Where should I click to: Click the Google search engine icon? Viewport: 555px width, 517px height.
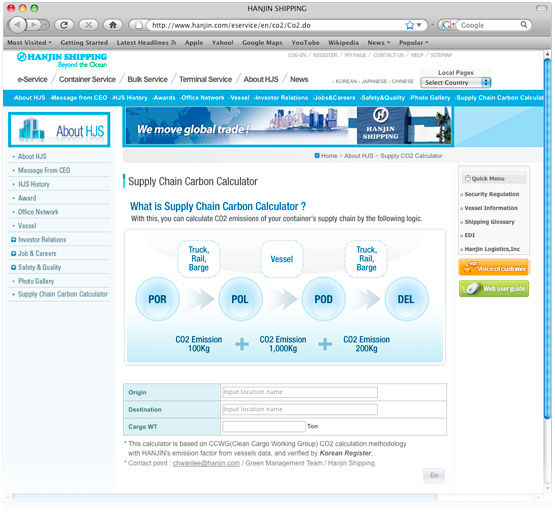click(x=446, y=25)
